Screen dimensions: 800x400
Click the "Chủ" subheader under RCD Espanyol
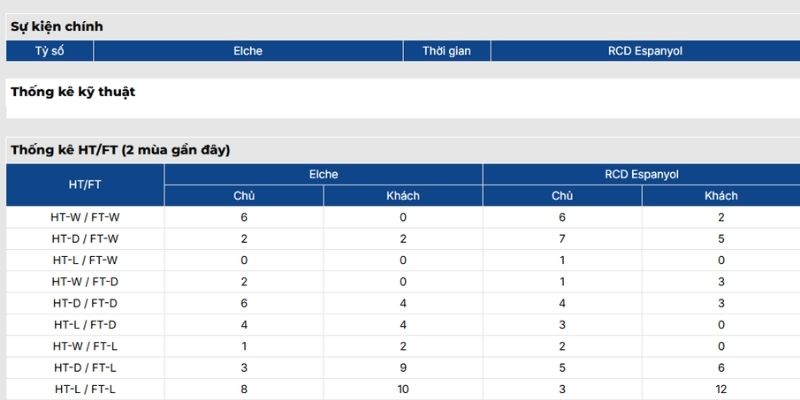click(562, 196)
